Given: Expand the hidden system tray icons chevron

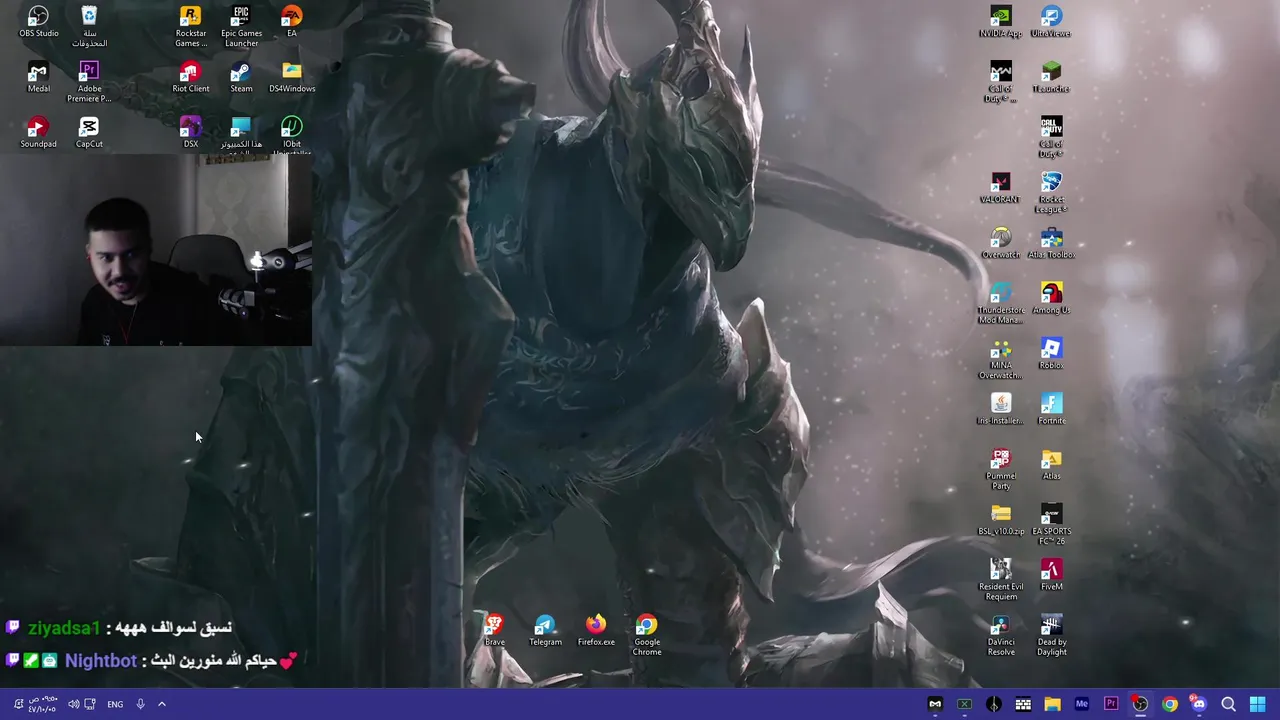Looking at the screenshot, I should (161, 704).
